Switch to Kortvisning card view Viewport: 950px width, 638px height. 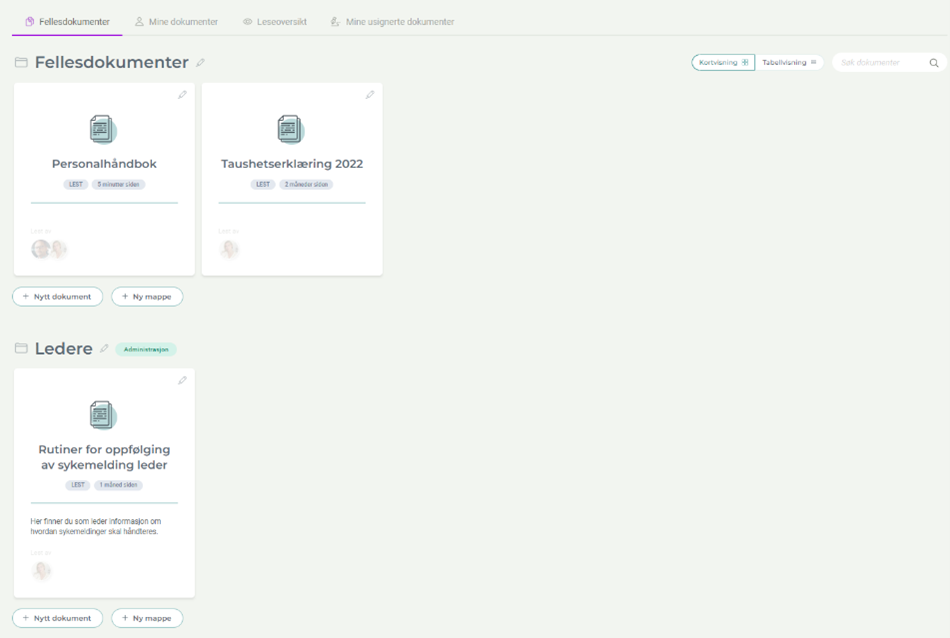(723, 62)
